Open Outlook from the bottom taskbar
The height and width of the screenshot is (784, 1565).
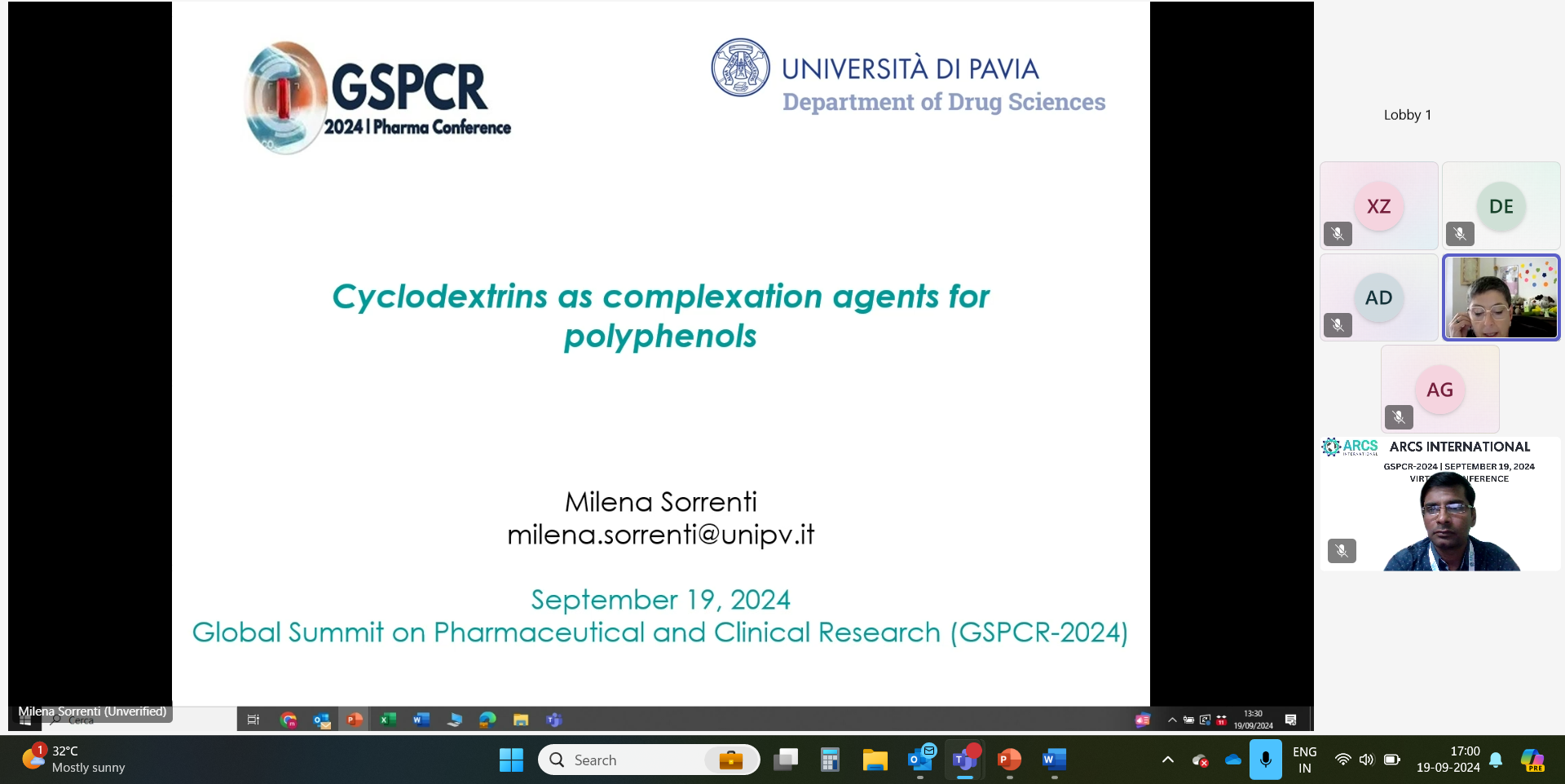coord(921,758)
